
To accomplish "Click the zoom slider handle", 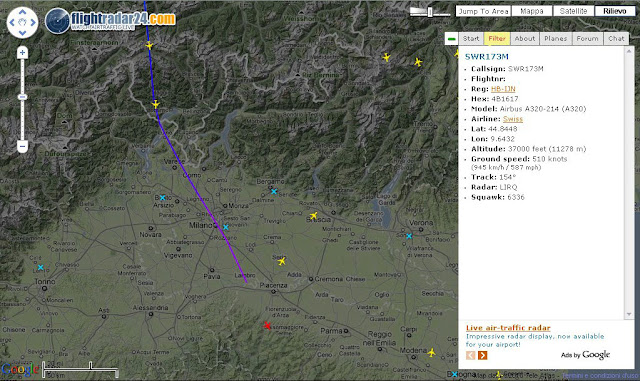I will (x=22, y=97).
